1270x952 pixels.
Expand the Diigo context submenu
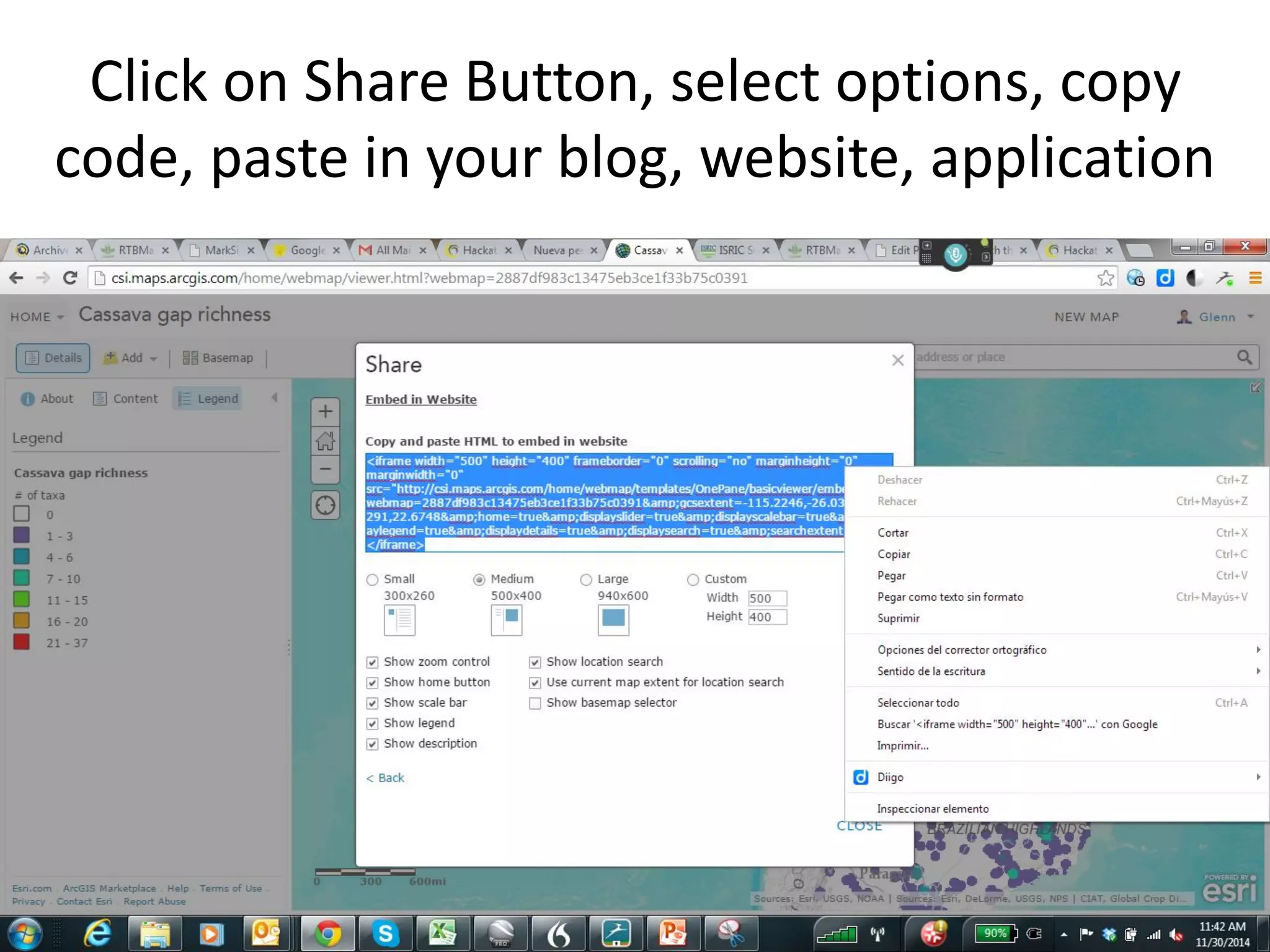[1058, 777]
